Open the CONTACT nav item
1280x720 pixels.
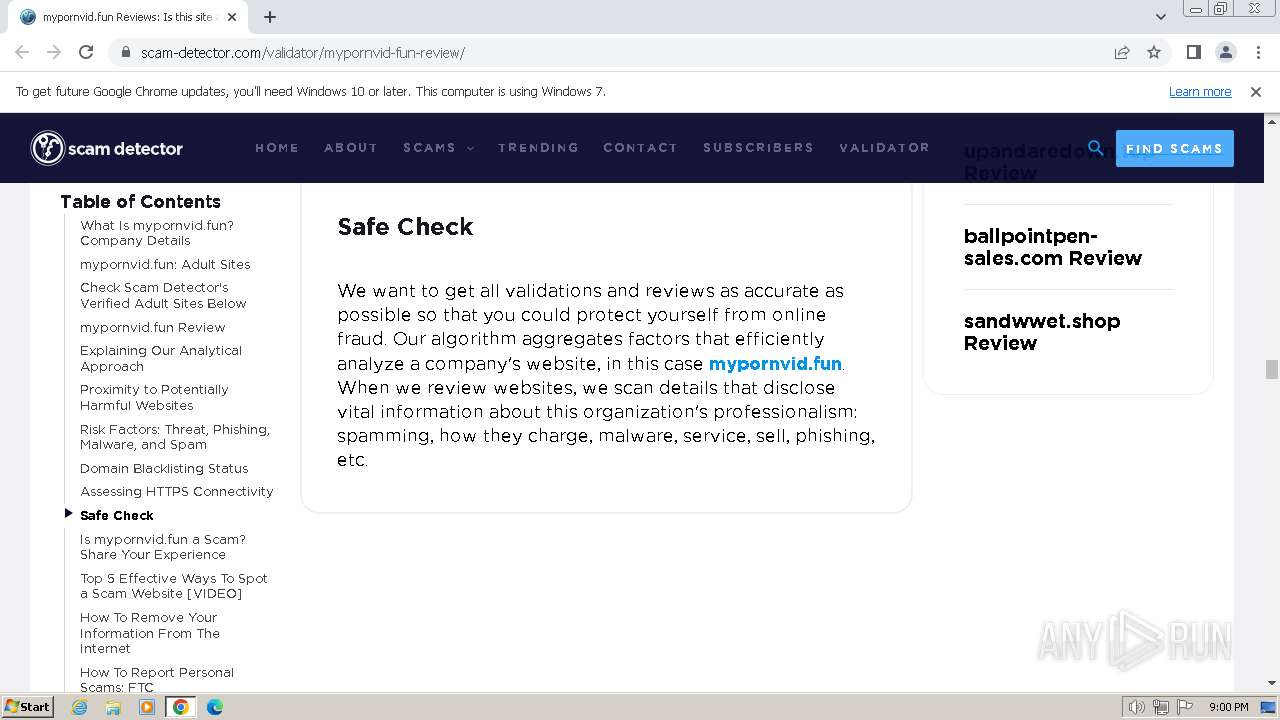(640, 148)
